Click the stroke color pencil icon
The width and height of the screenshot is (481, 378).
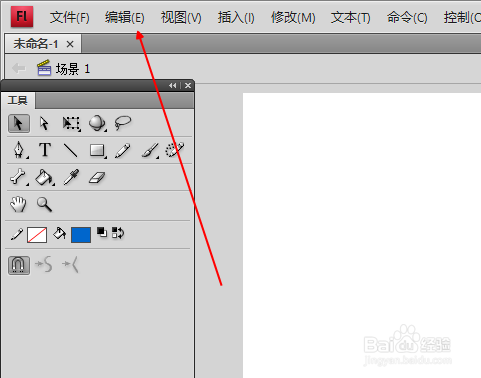[x=17, y=234]
